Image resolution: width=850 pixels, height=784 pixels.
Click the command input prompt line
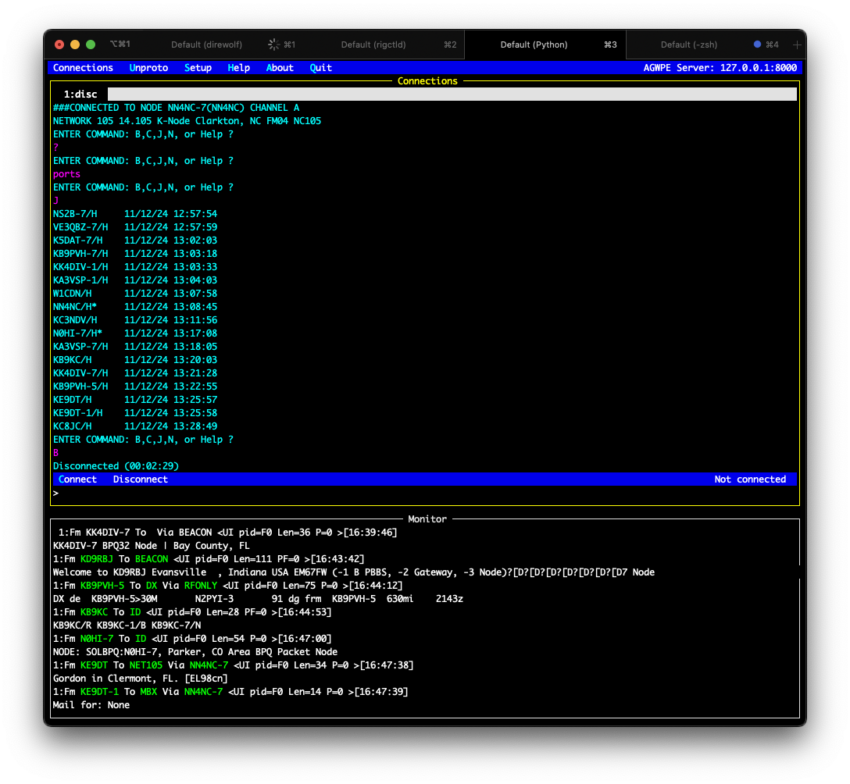[420, 493]
